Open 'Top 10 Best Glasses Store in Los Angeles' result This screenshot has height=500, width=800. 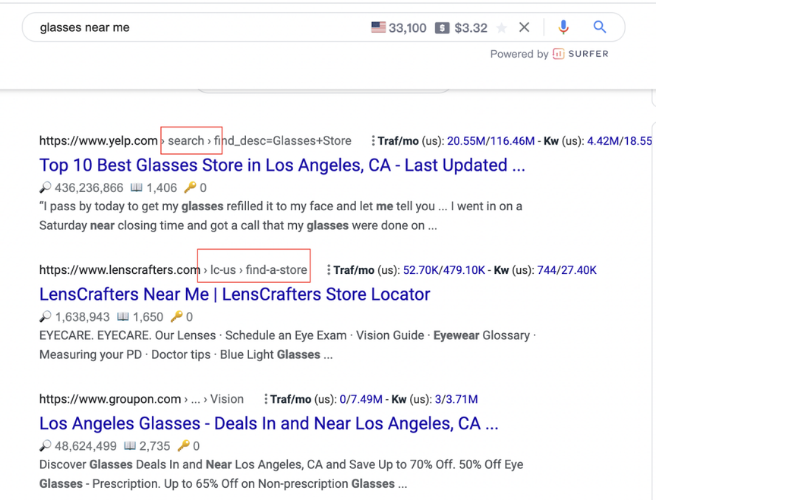coord(282,165)
